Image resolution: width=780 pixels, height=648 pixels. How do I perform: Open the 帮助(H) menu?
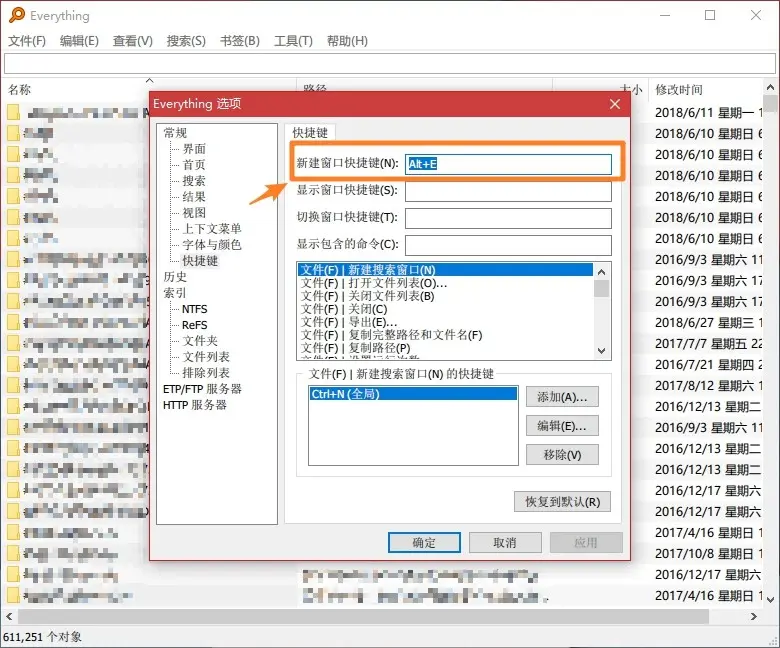(347, 41)
